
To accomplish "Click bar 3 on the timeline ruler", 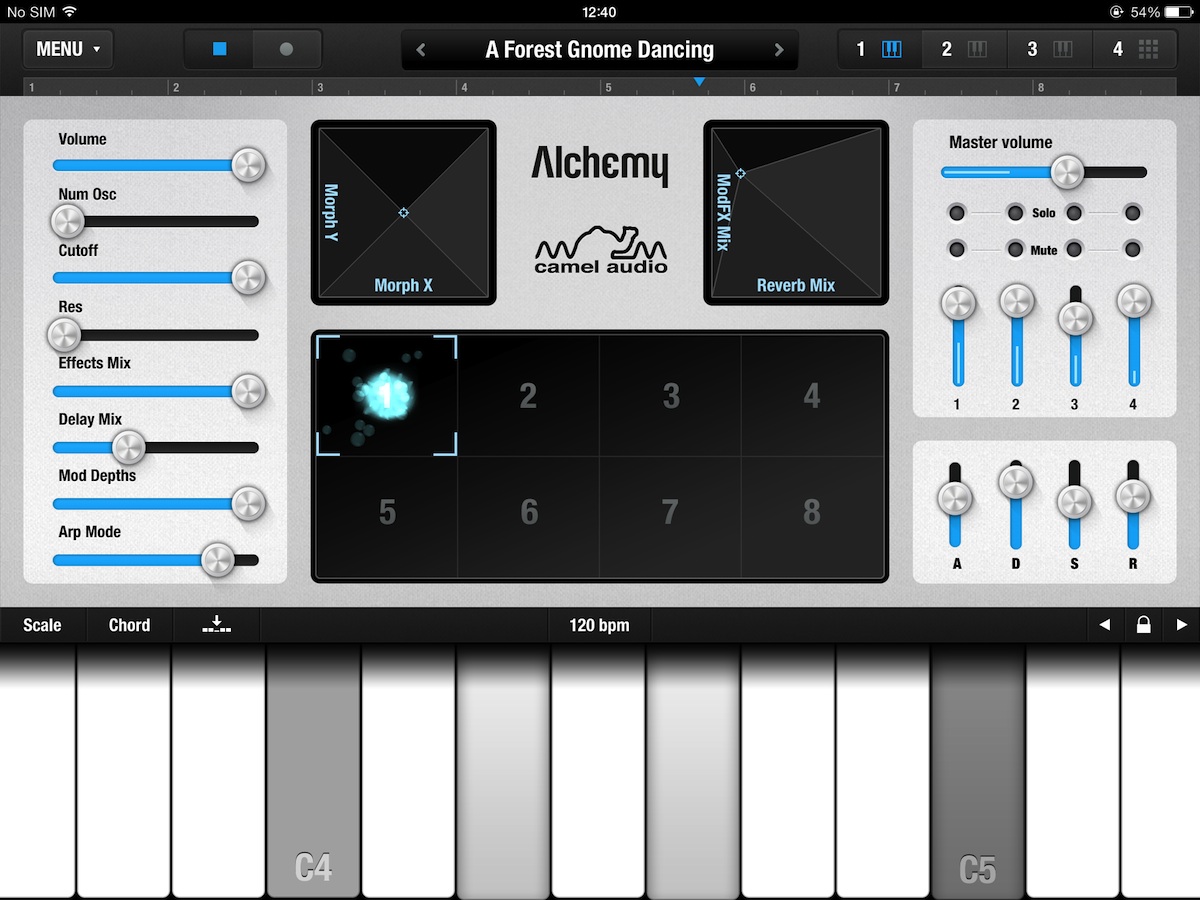I will [321, 87].
